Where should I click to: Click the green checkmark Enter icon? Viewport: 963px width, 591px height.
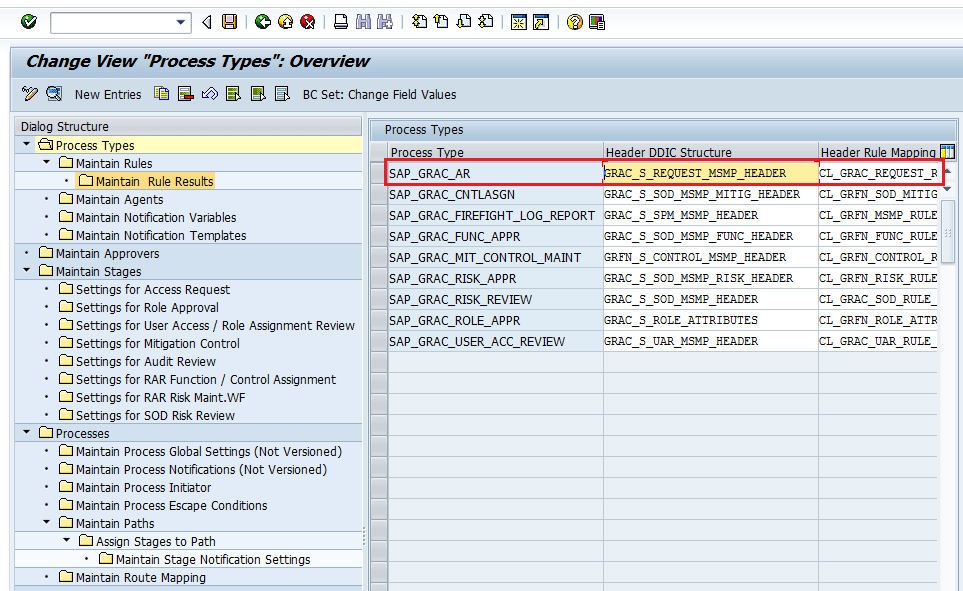pos(28,22)
